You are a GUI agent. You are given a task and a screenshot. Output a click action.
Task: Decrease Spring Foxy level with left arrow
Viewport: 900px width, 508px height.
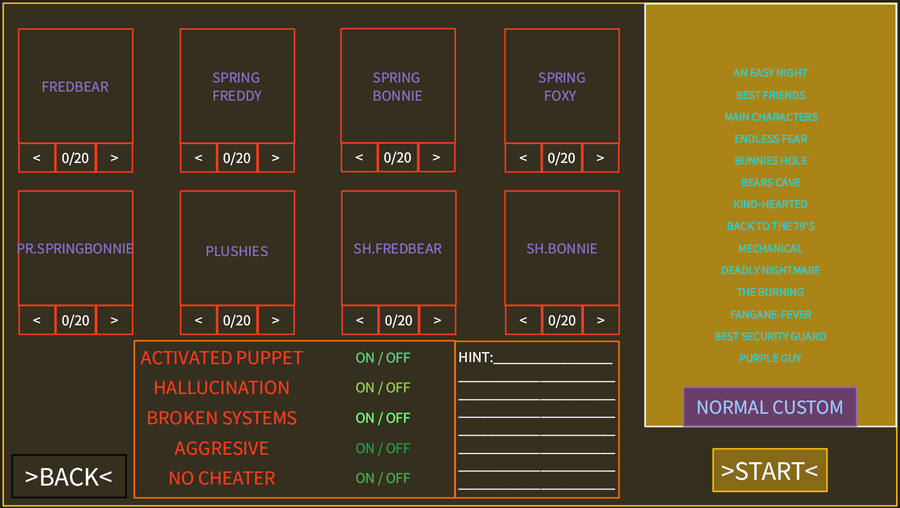(523, 158)
